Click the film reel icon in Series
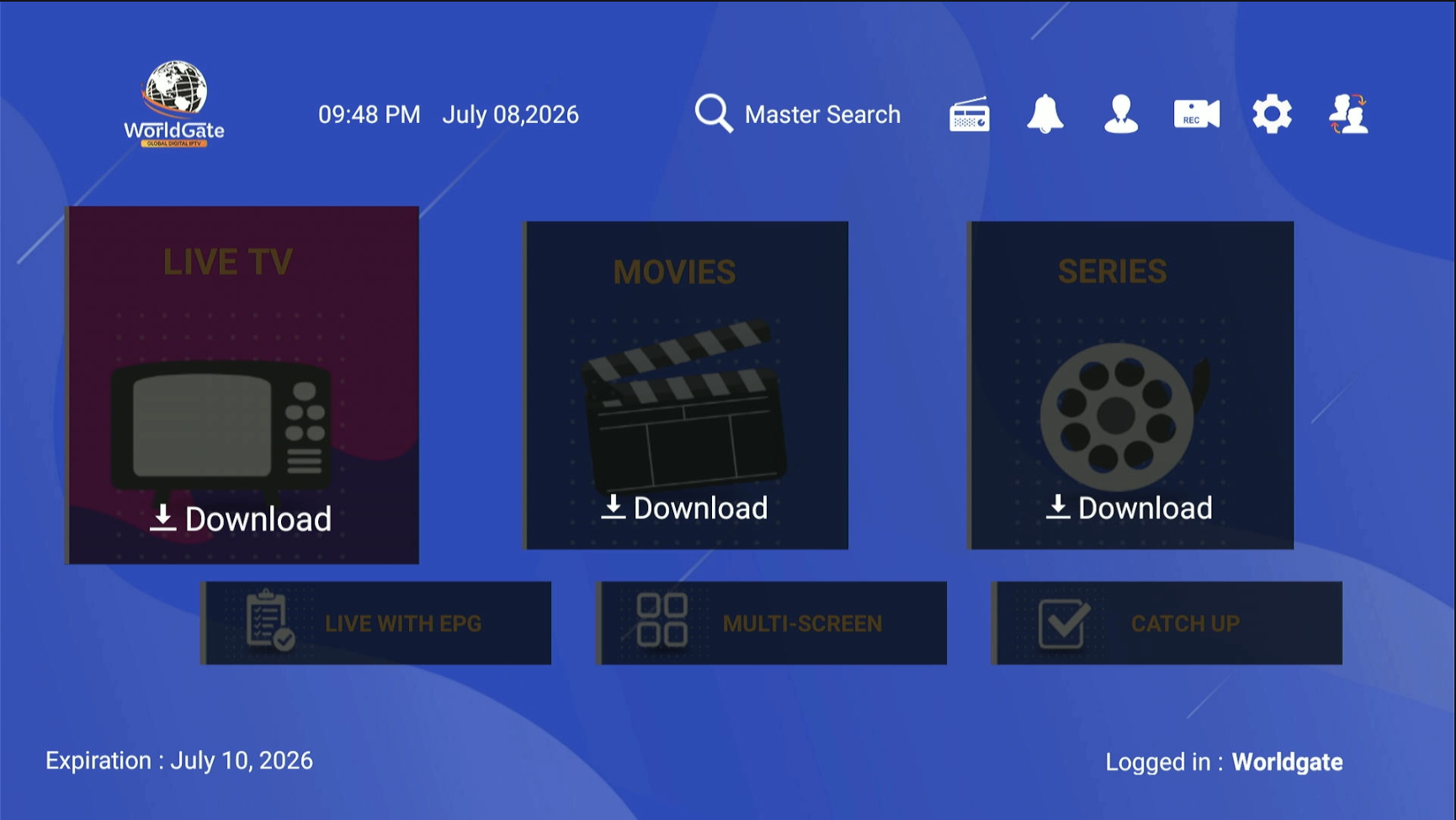 1124,416
